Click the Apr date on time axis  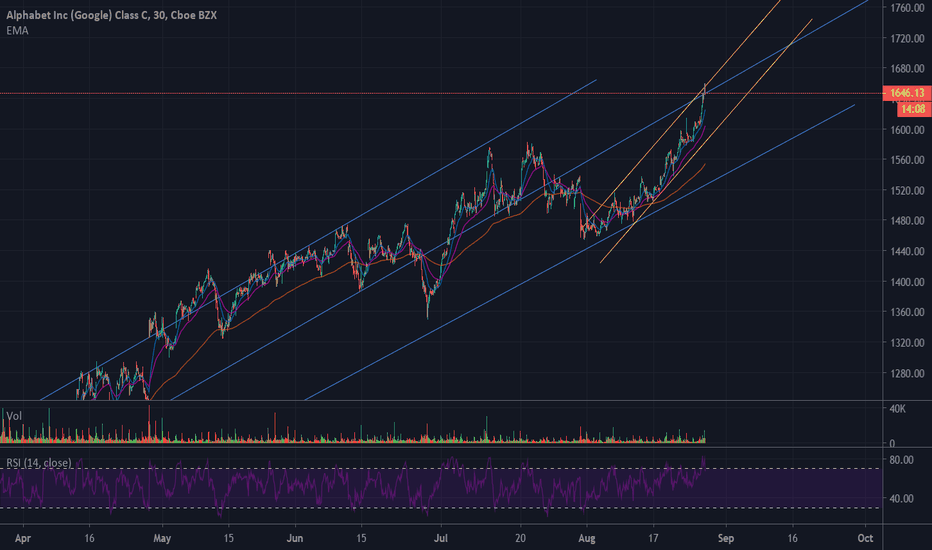(x=23, y=539)
